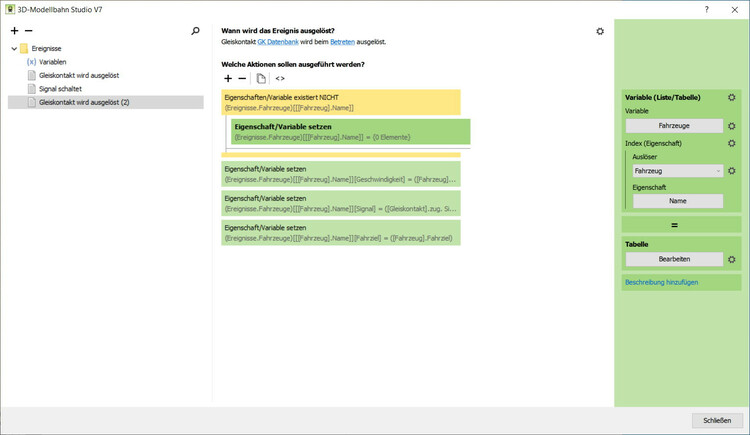
Task: Click the GK Datenbank link
Action: click(275, 42)
